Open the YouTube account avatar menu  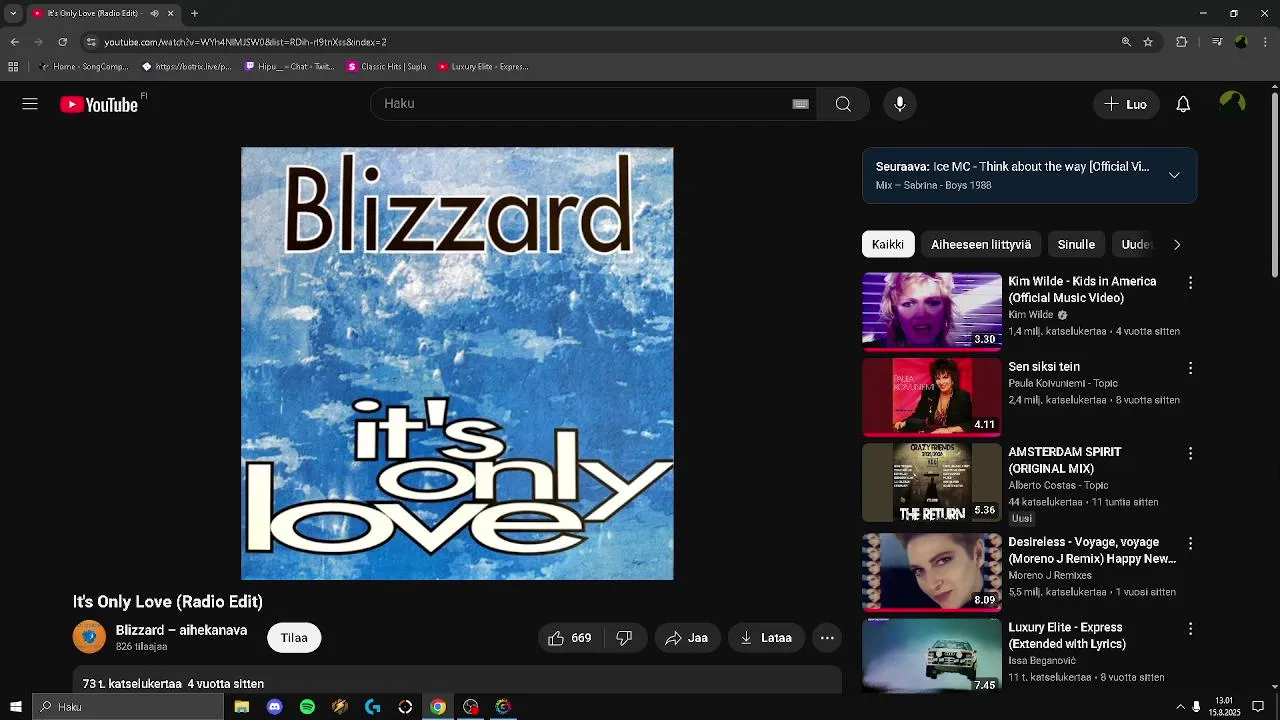[x=1232, y=104]
